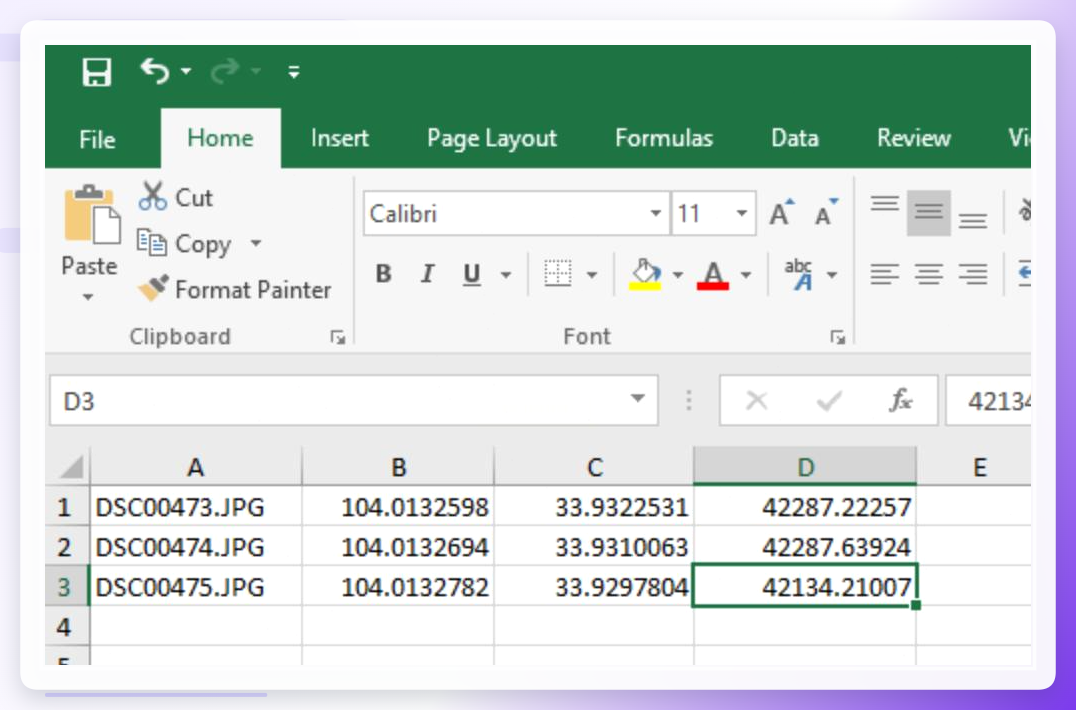This screenshot has height=710, width=1076.
Task: Click the Cut scissors icon
Action: [x=152, y=196]
